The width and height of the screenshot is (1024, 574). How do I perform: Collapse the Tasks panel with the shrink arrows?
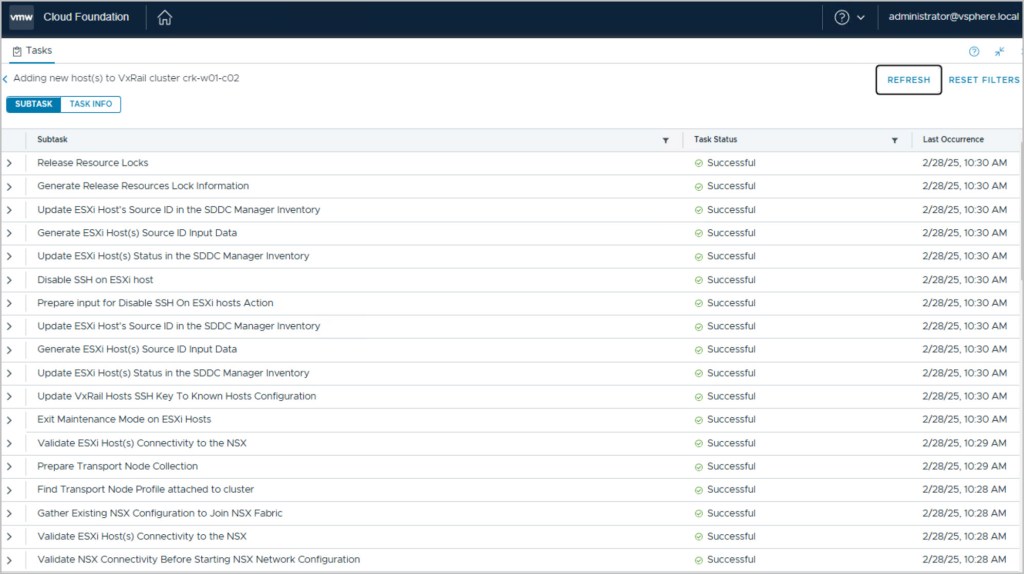(x=999, y=52)
